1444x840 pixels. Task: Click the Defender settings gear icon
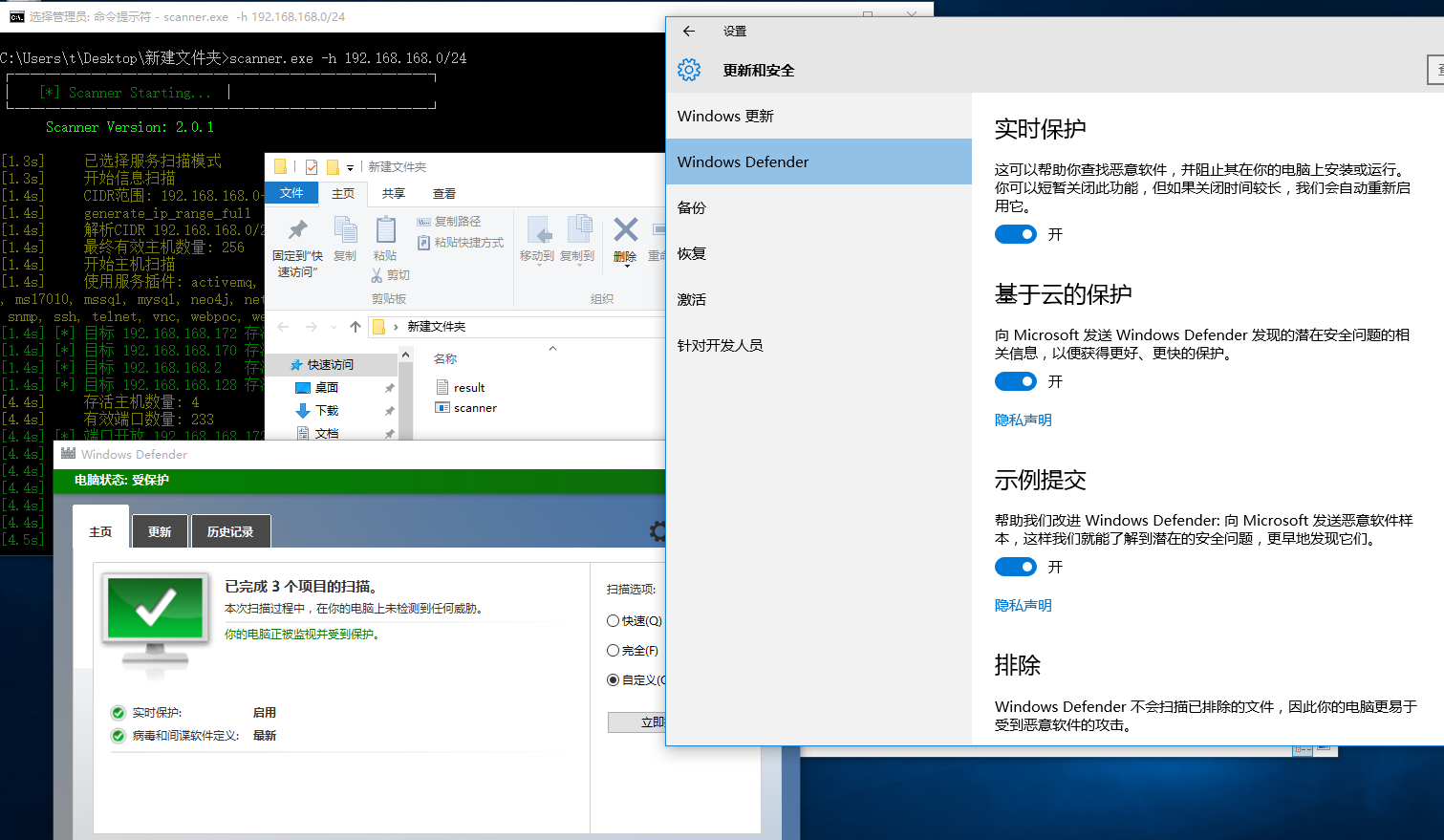point(657,532)
